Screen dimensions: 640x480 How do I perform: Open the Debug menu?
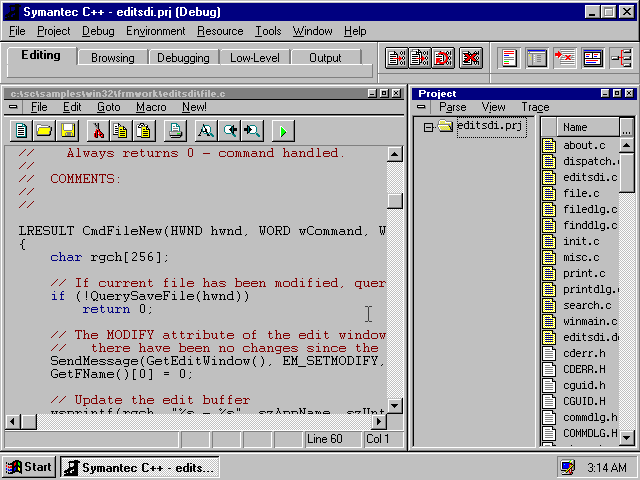point(98,31)
